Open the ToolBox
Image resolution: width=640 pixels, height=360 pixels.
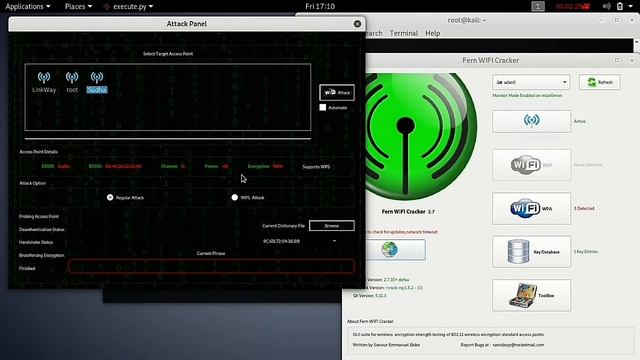(531, 296)
